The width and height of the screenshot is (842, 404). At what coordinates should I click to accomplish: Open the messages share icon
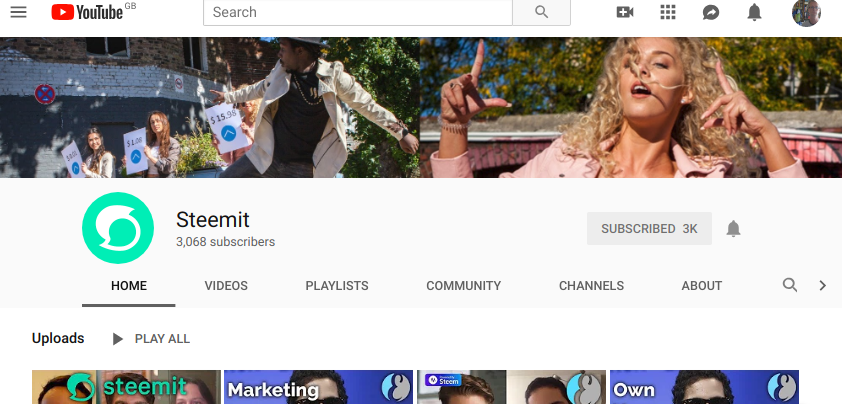click(x=711, y=12)
